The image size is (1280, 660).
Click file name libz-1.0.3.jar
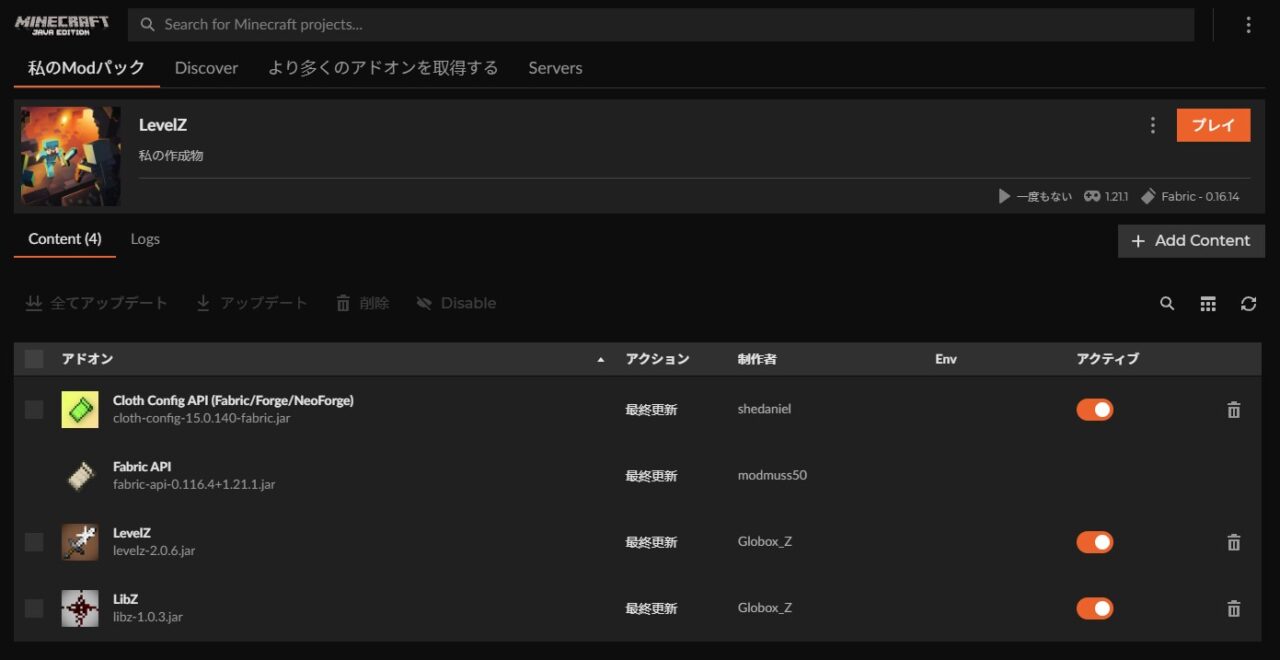point(148,617)
